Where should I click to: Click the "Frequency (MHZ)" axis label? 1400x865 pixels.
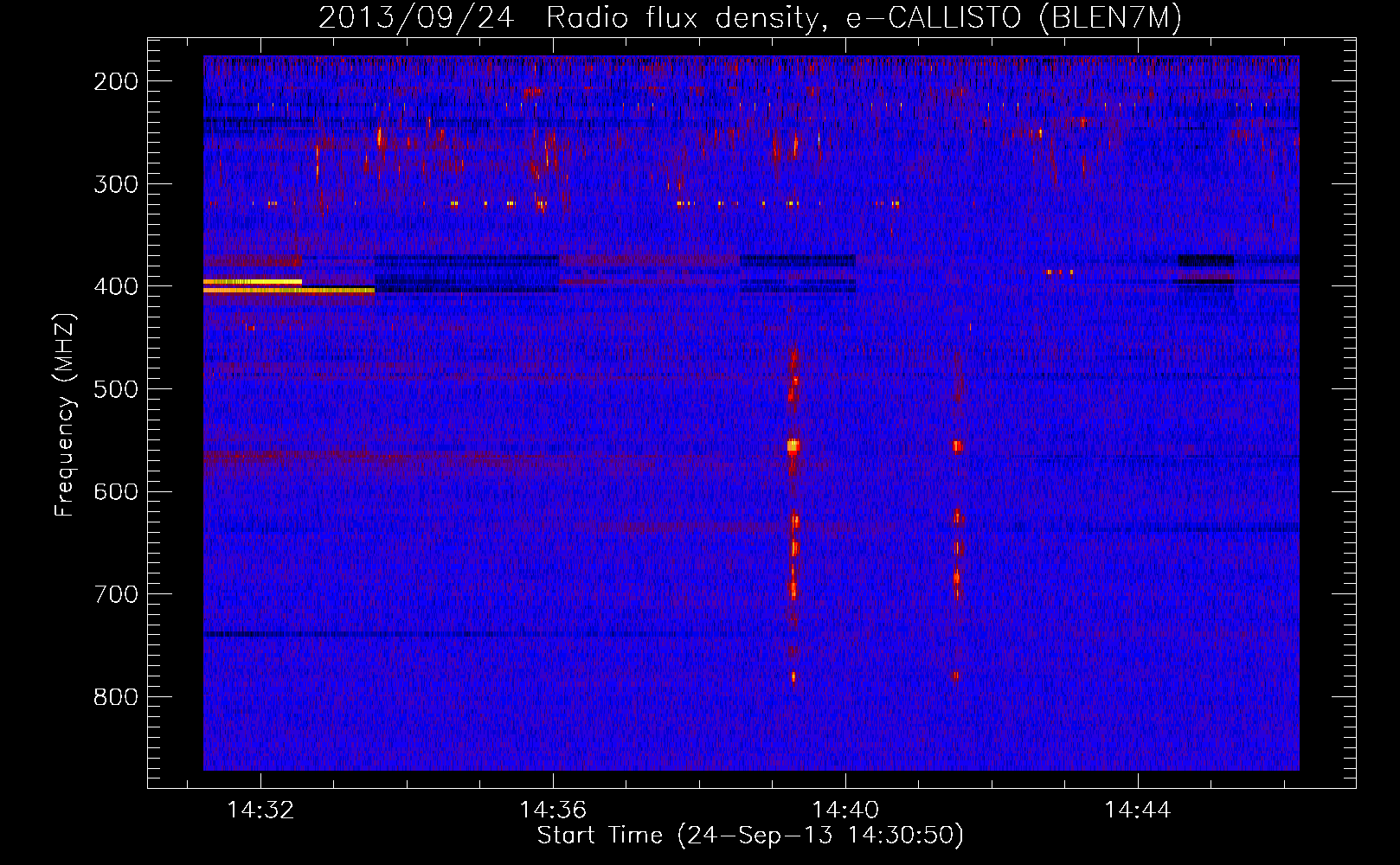click(x=65, y=414)
